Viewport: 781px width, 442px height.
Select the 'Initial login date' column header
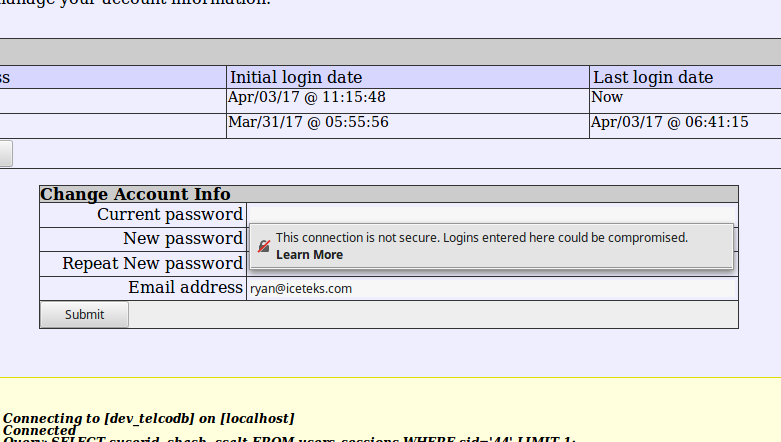point(407,77)
